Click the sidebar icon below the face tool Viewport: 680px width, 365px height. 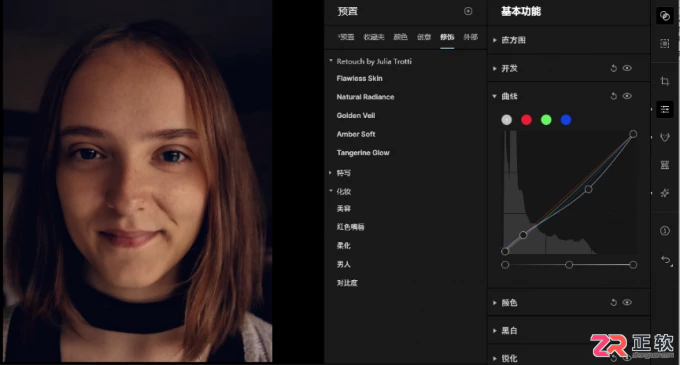[x=664, y=165]
